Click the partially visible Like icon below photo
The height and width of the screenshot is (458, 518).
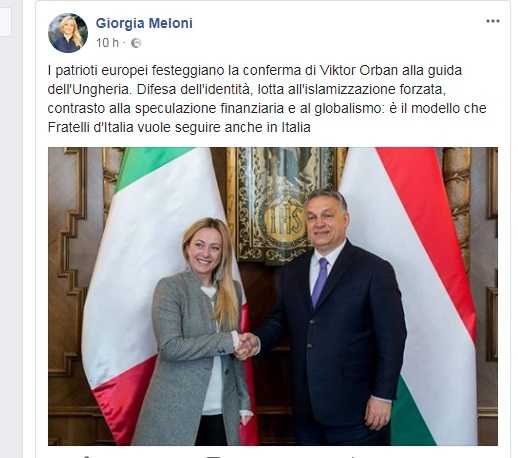click(x=86, y=456)
